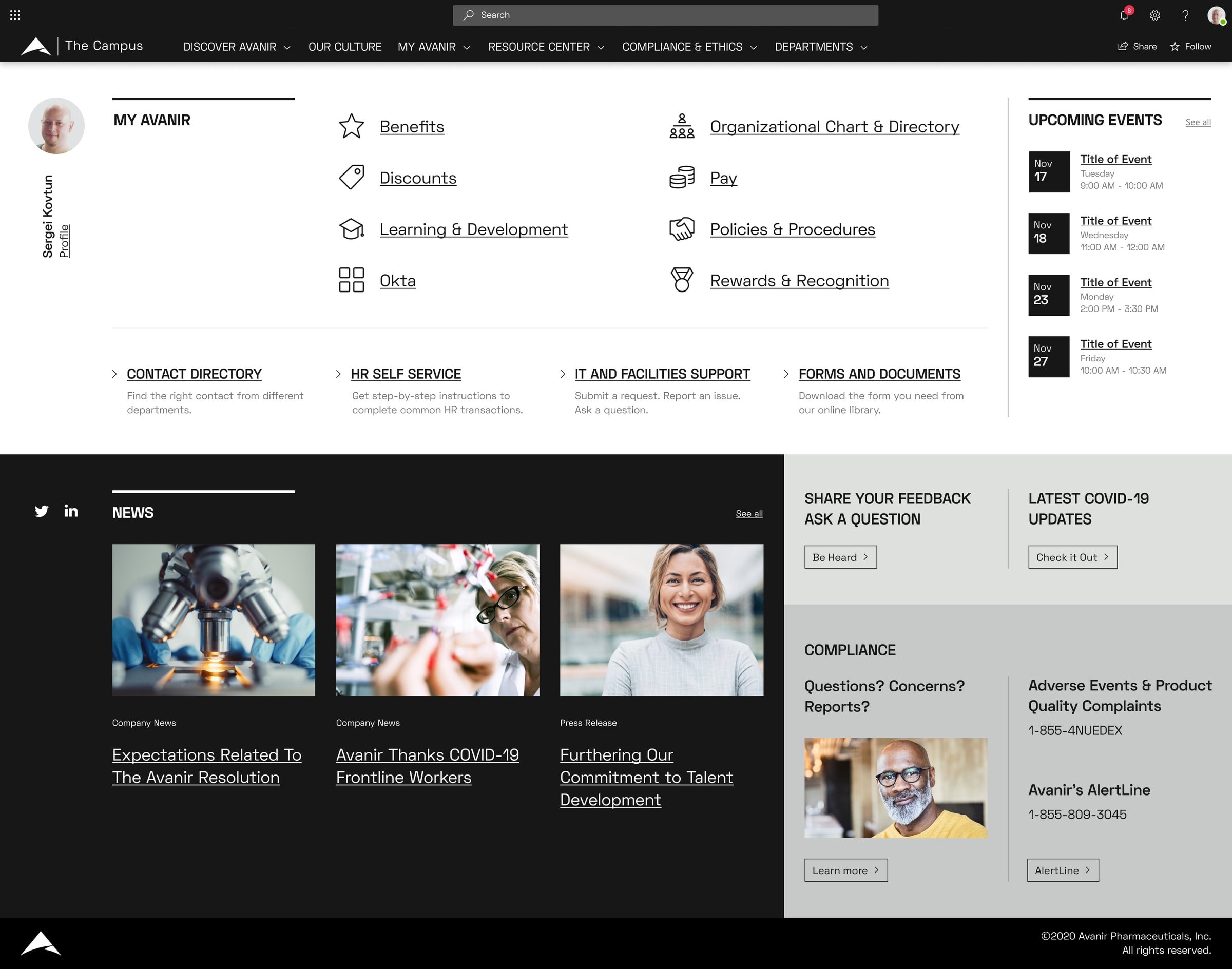Click the Learn more compliance button
Screen dimensions: 1232x969
tap(845, 870)
